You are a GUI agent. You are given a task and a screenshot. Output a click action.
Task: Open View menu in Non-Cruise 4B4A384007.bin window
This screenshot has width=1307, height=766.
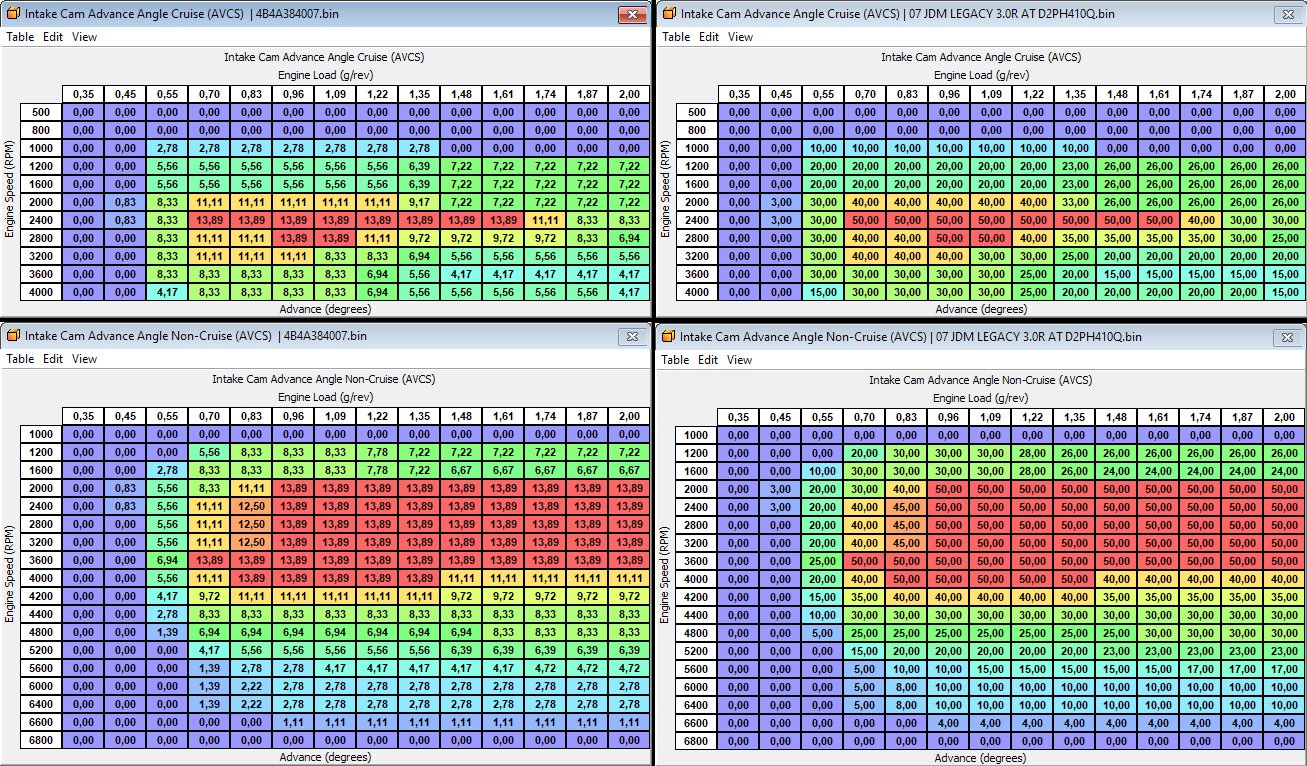point(85,359)
